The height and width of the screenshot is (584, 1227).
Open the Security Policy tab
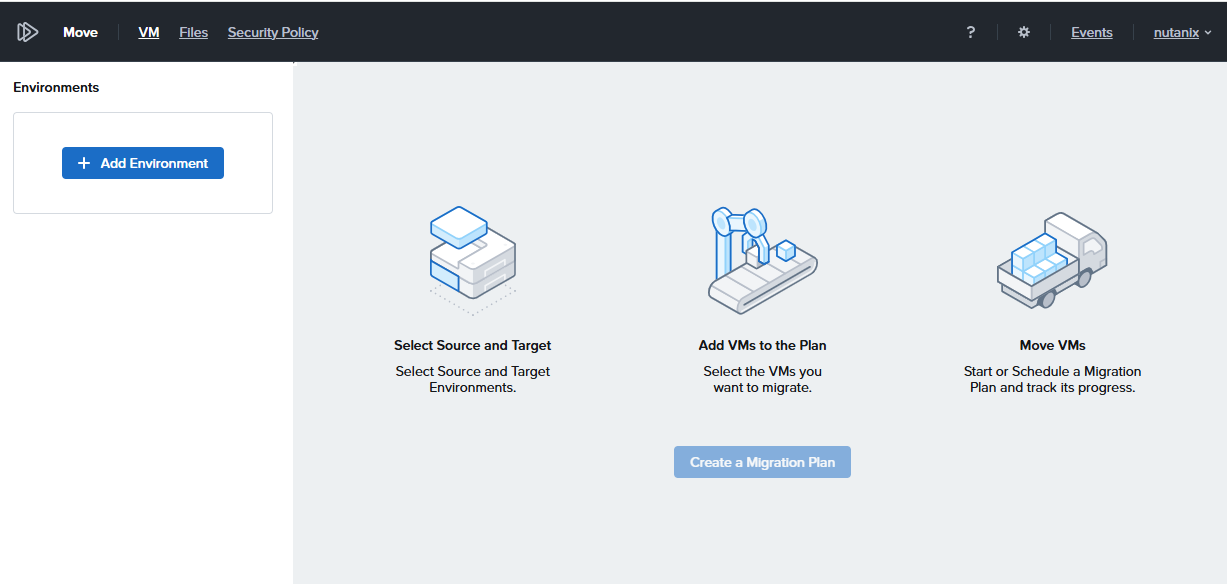273,32
